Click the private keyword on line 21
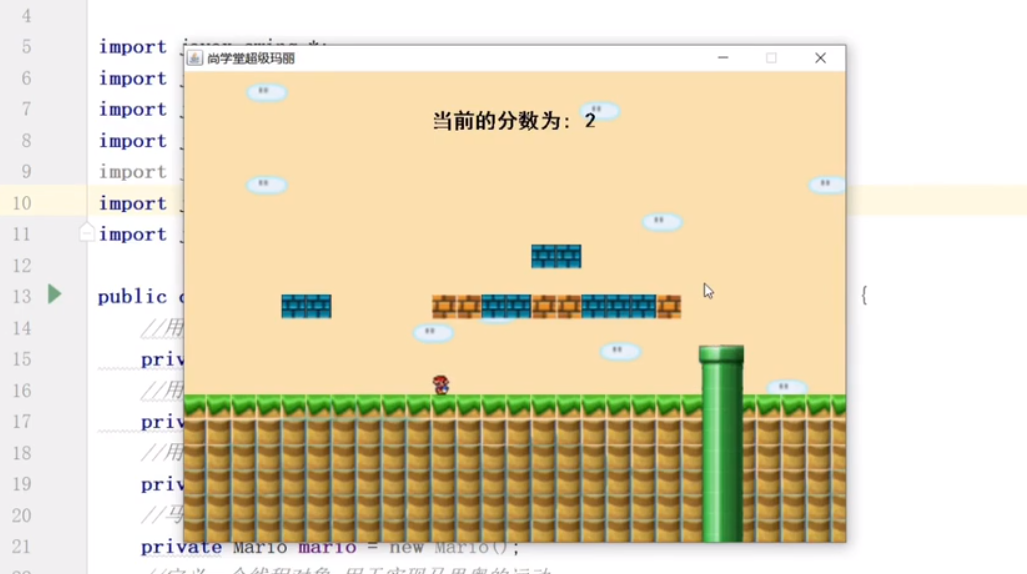1027x574 pixels. [181, 547]
